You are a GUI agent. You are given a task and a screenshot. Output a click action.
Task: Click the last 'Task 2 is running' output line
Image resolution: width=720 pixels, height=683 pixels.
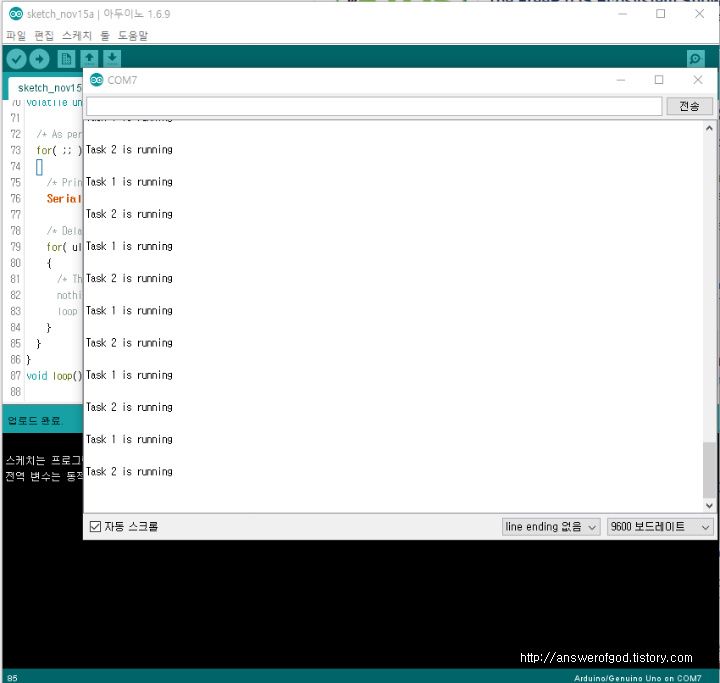click(129, 471)
